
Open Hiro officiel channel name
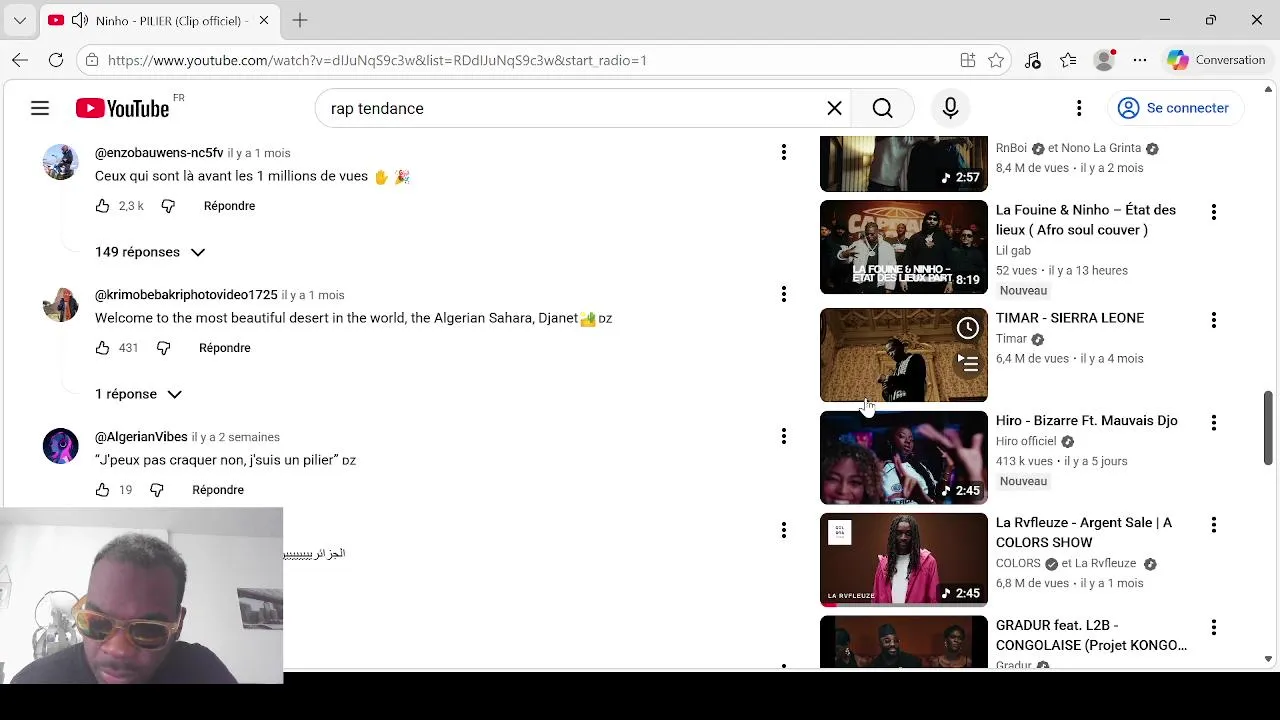[x=1026, y=441]
